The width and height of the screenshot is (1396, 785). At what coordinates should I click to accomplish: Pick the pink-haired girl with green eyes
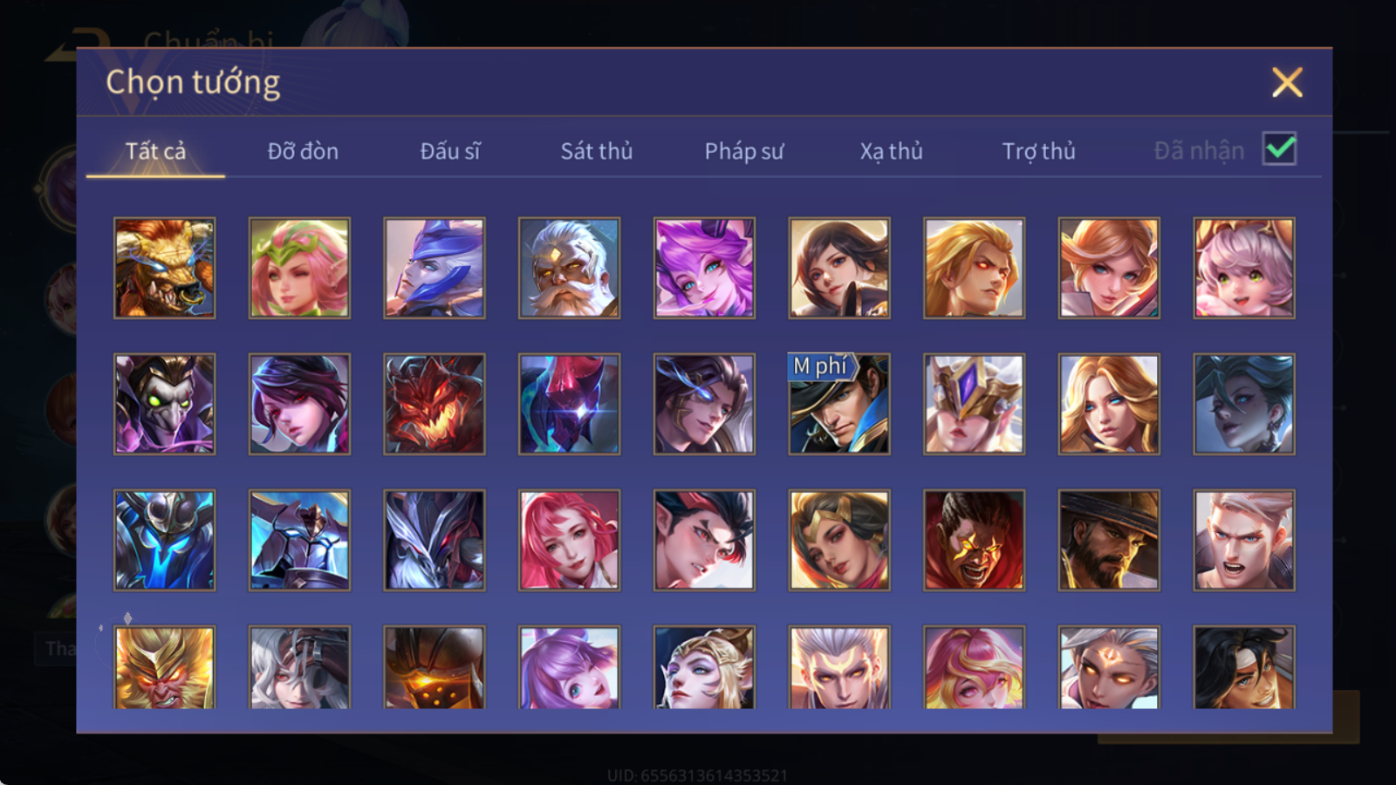click(1244, 268)
